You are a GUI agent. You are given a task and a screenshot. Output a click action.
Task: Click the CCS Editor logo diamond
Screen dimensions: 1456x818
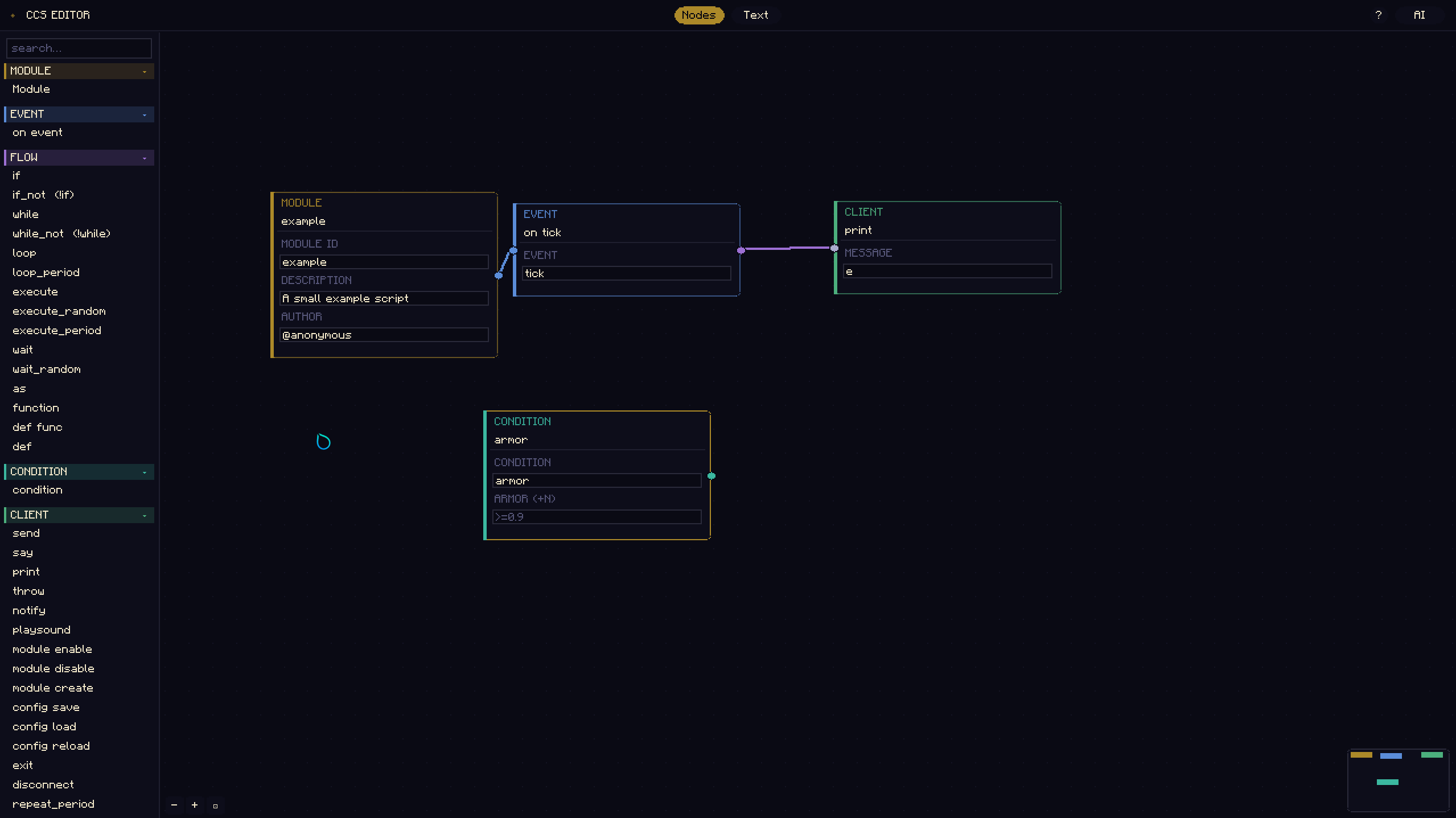[x=13, y=15]
